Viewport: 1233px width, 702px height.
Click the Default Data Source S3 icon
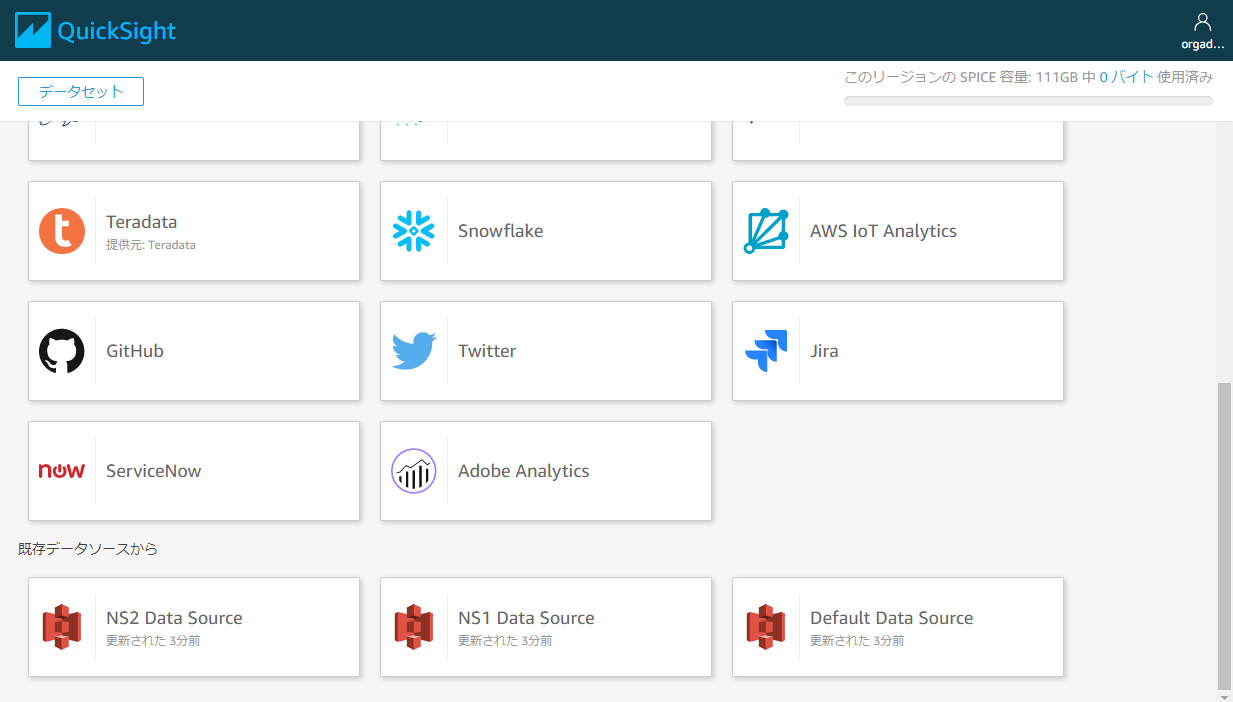tap(766, 627)
